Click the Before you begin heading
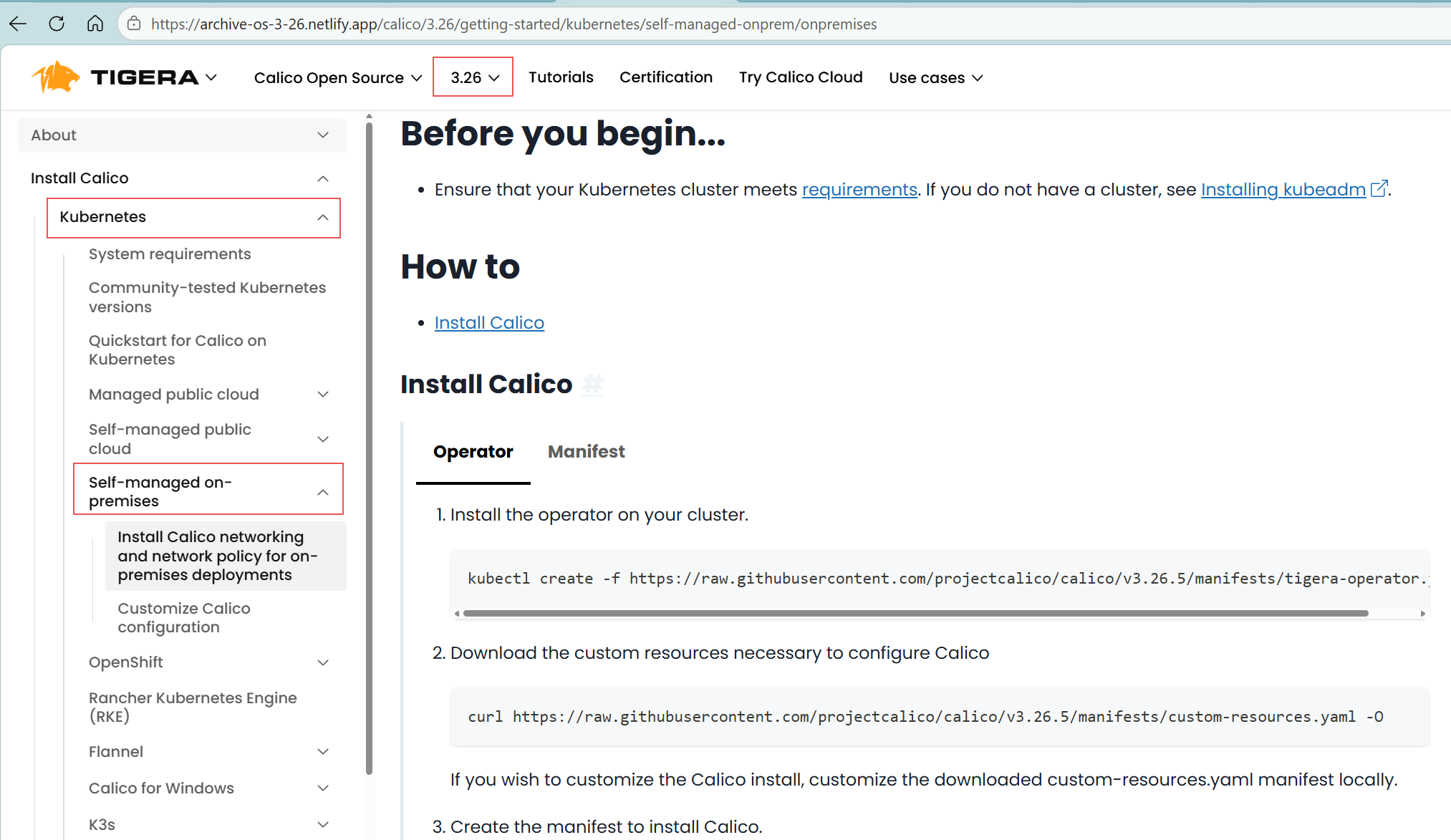The image size is (1451, 840). tap(563, 134)
